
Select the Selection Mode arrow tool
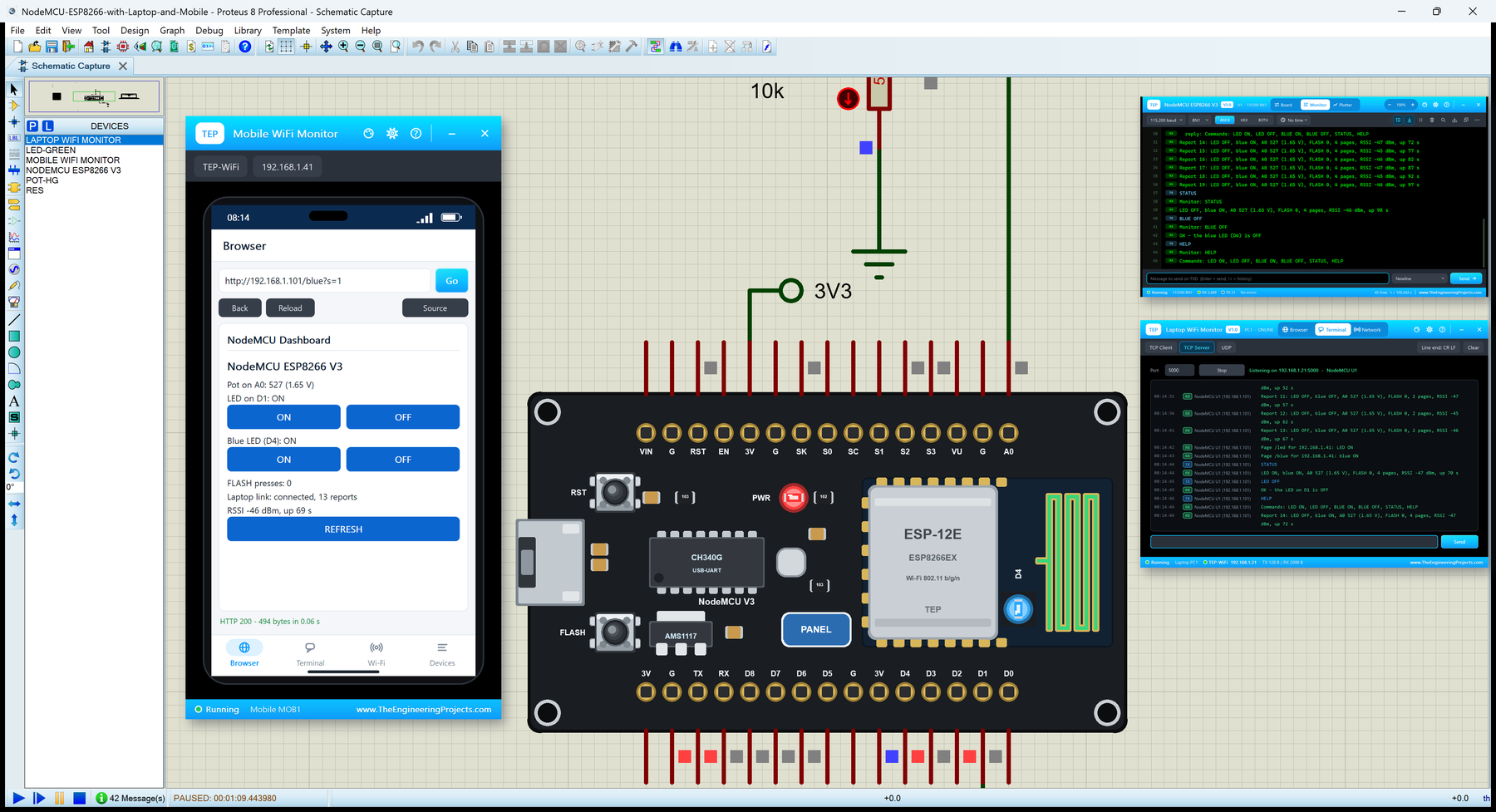[x=14, y=89]
